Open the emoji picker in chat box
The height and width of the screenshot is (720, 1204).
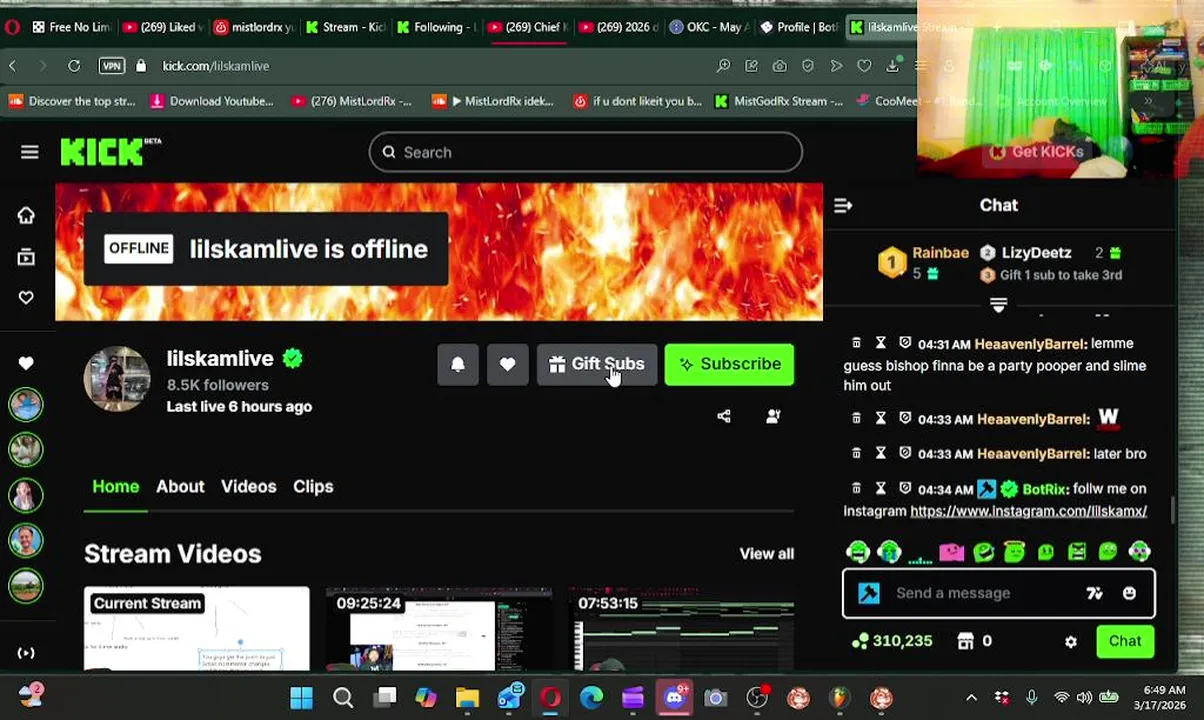tap(1129, 593)
